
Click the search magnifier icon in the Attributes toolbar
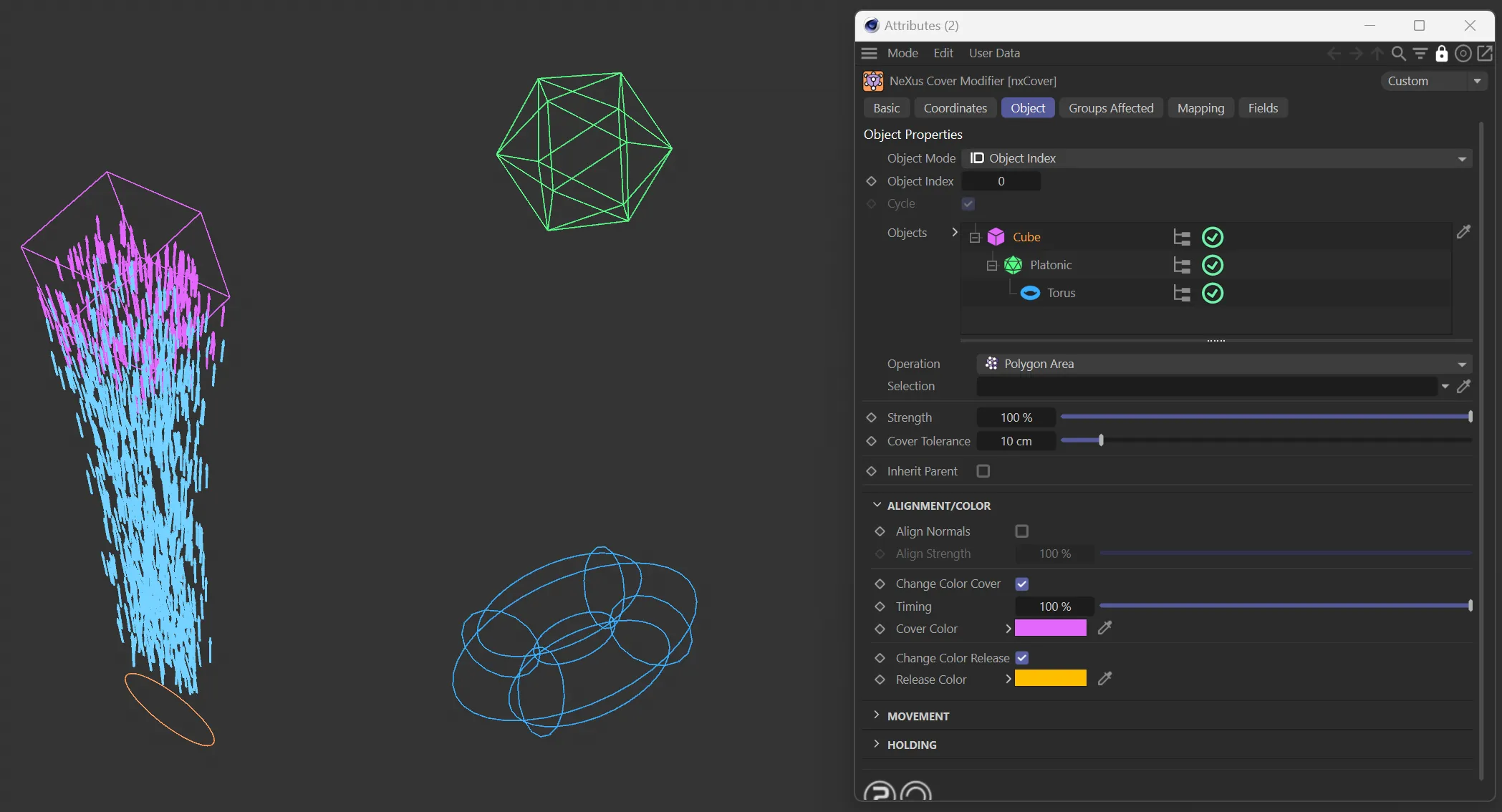(1398, 54)
